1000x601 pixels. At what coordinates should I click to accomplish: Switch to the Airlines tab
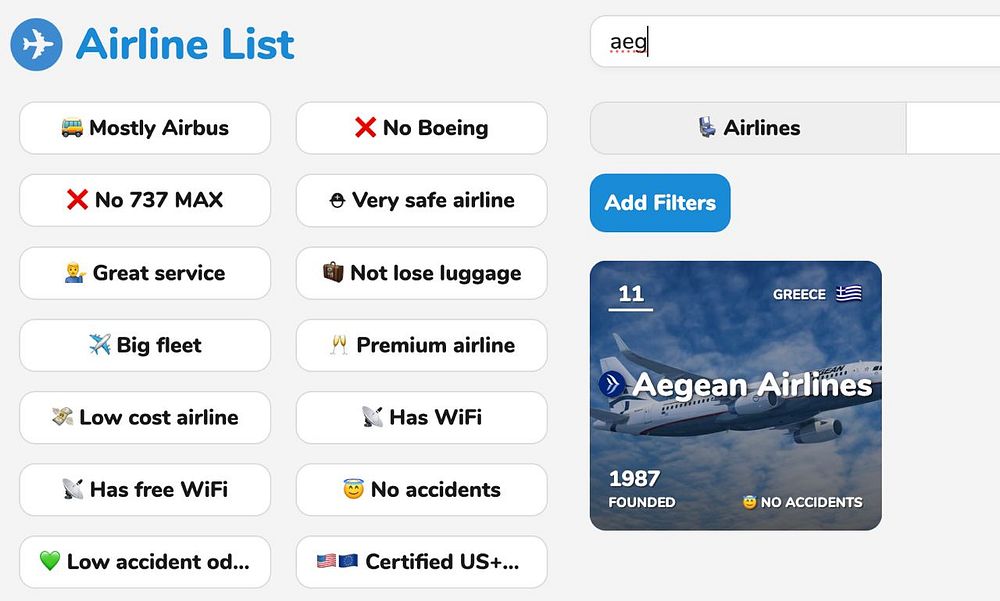(x=748, y=128)
